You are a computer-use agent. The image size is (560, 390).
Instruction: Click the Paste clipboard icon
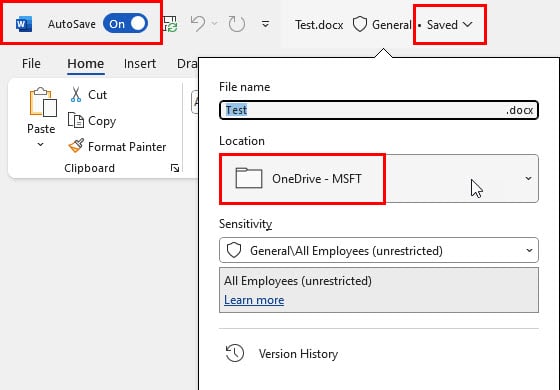pos(42,102)
